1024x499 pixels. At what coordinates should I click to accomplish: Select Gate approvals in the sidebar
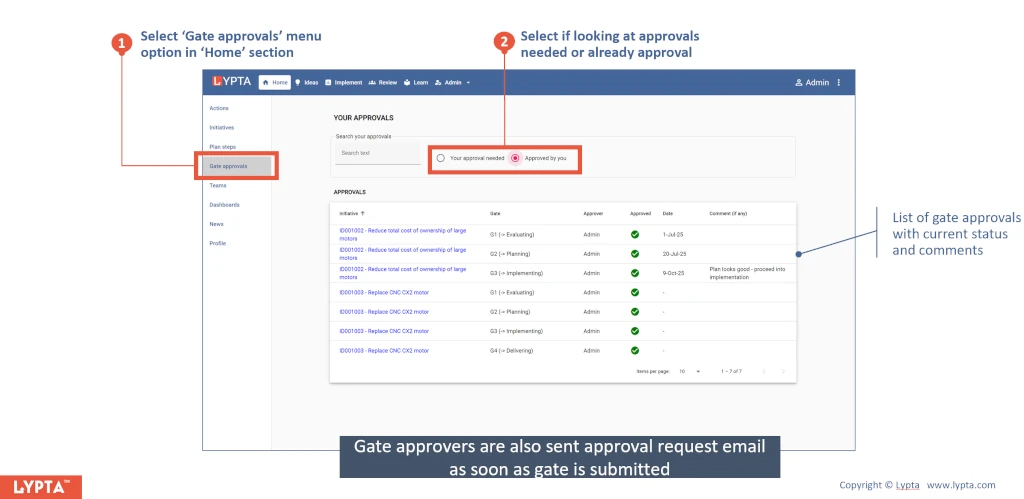(236, 166)
